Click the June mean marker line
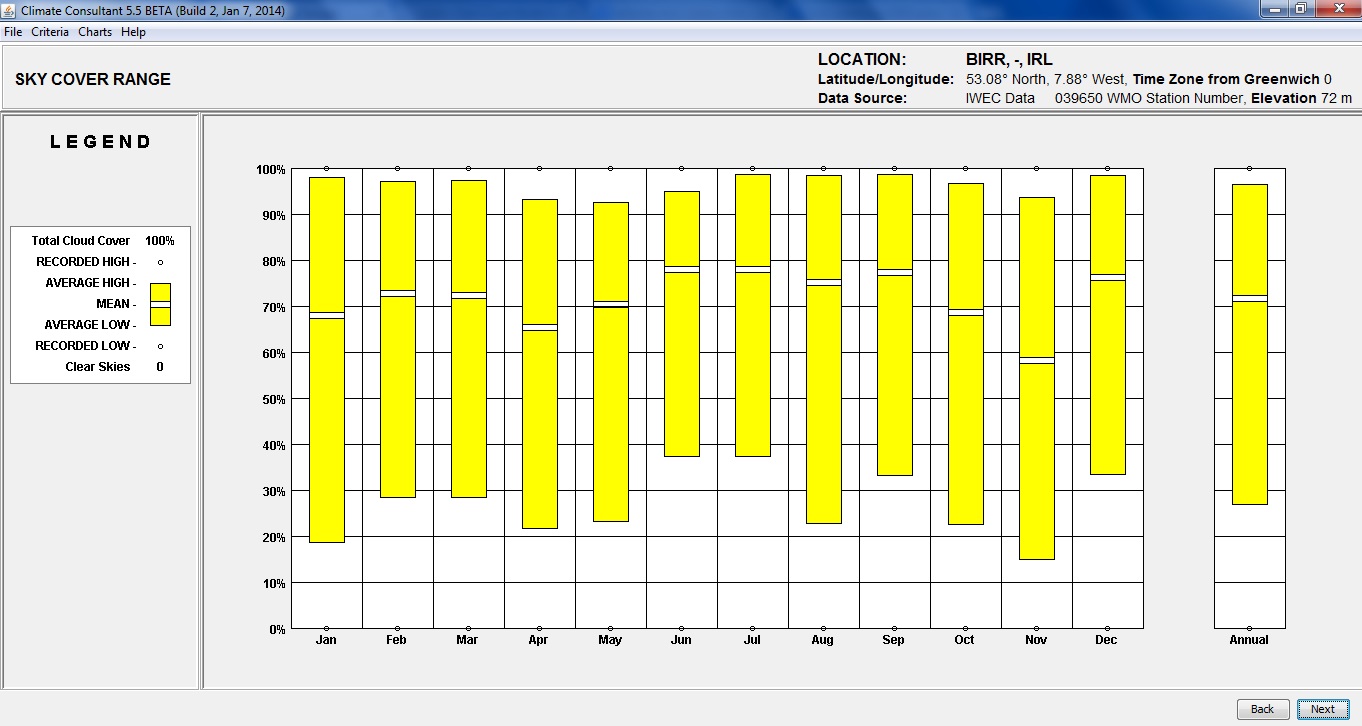This screenshot has height=726, width=1362. point(682,270)
